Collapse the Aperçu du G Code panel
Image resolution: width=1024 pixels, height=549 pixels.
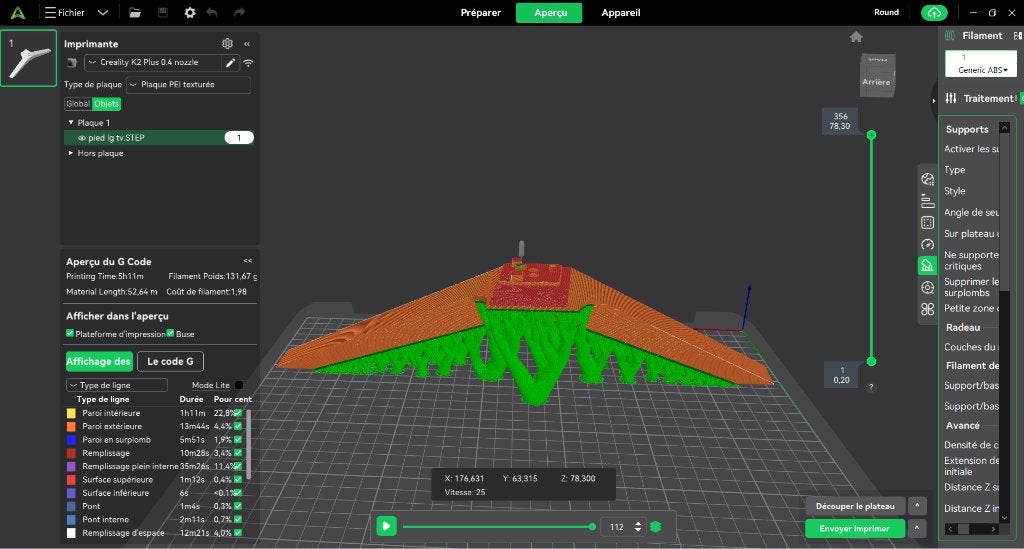pos(248,260)
